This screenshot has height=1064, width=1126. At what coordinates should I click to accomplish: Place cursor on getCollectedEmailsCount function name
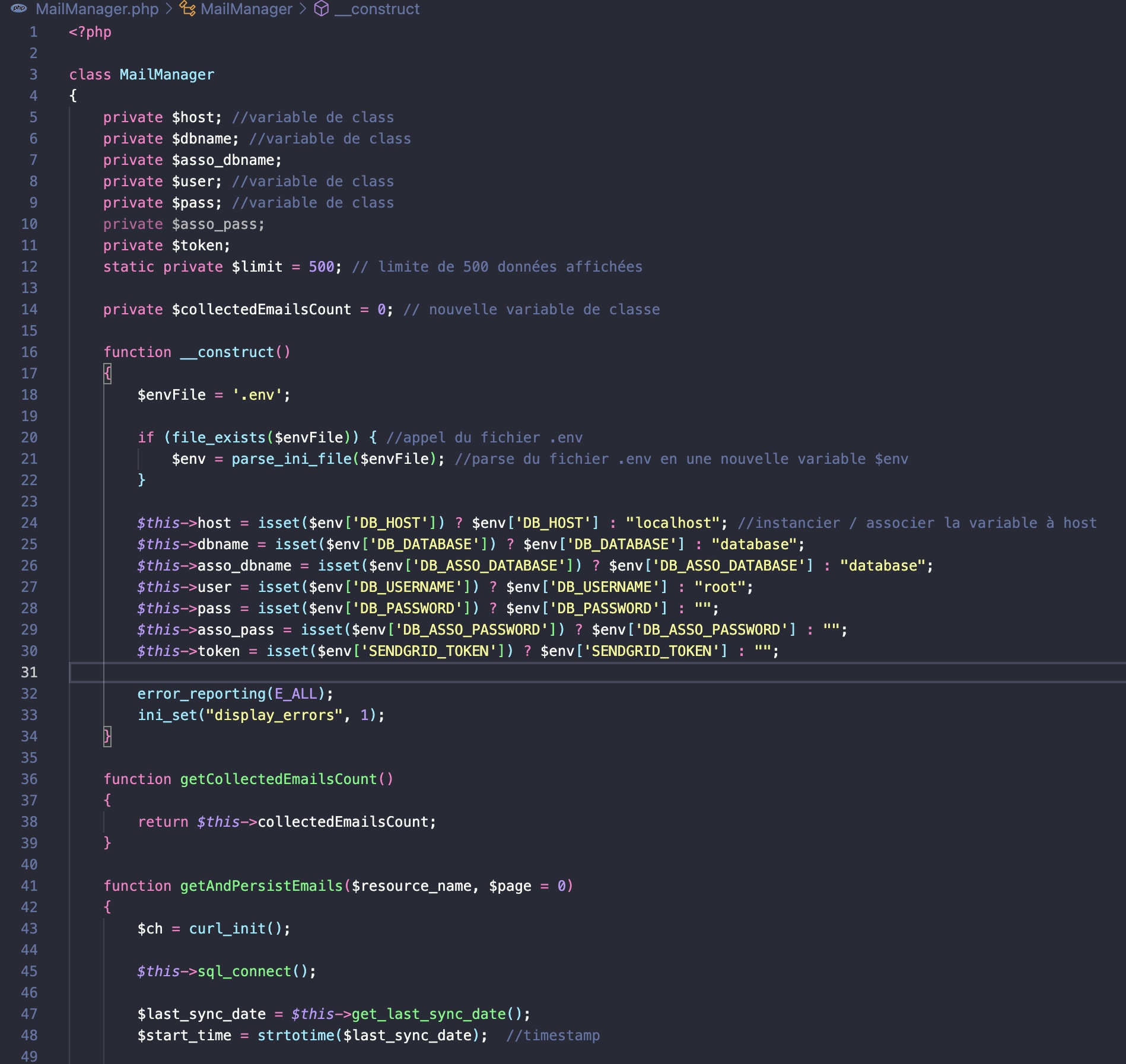click(x=278, y=779)
